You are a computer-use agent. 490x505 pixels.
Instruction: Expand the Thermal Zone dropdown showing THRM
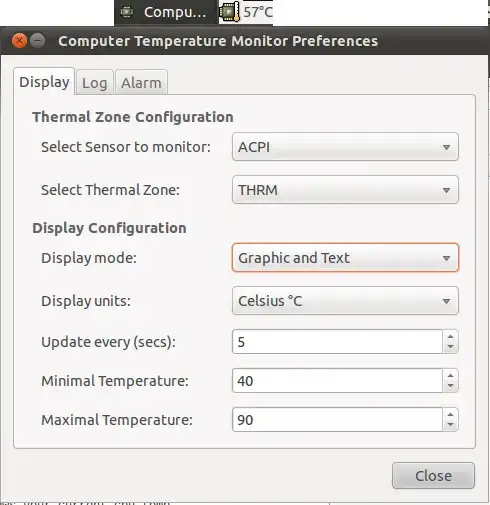[345, 190]
